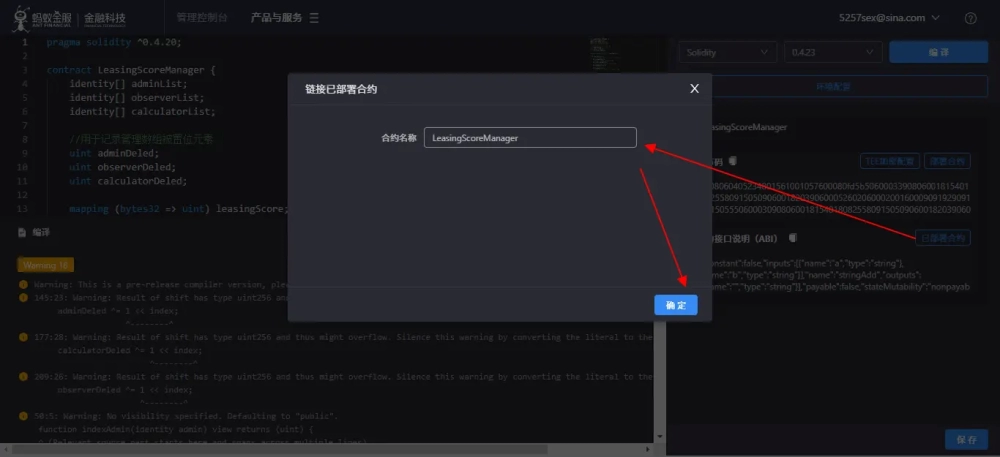This screenshot has width=1000, height=457.
Task: Click the 合约名称 input field
Action: 530,138
